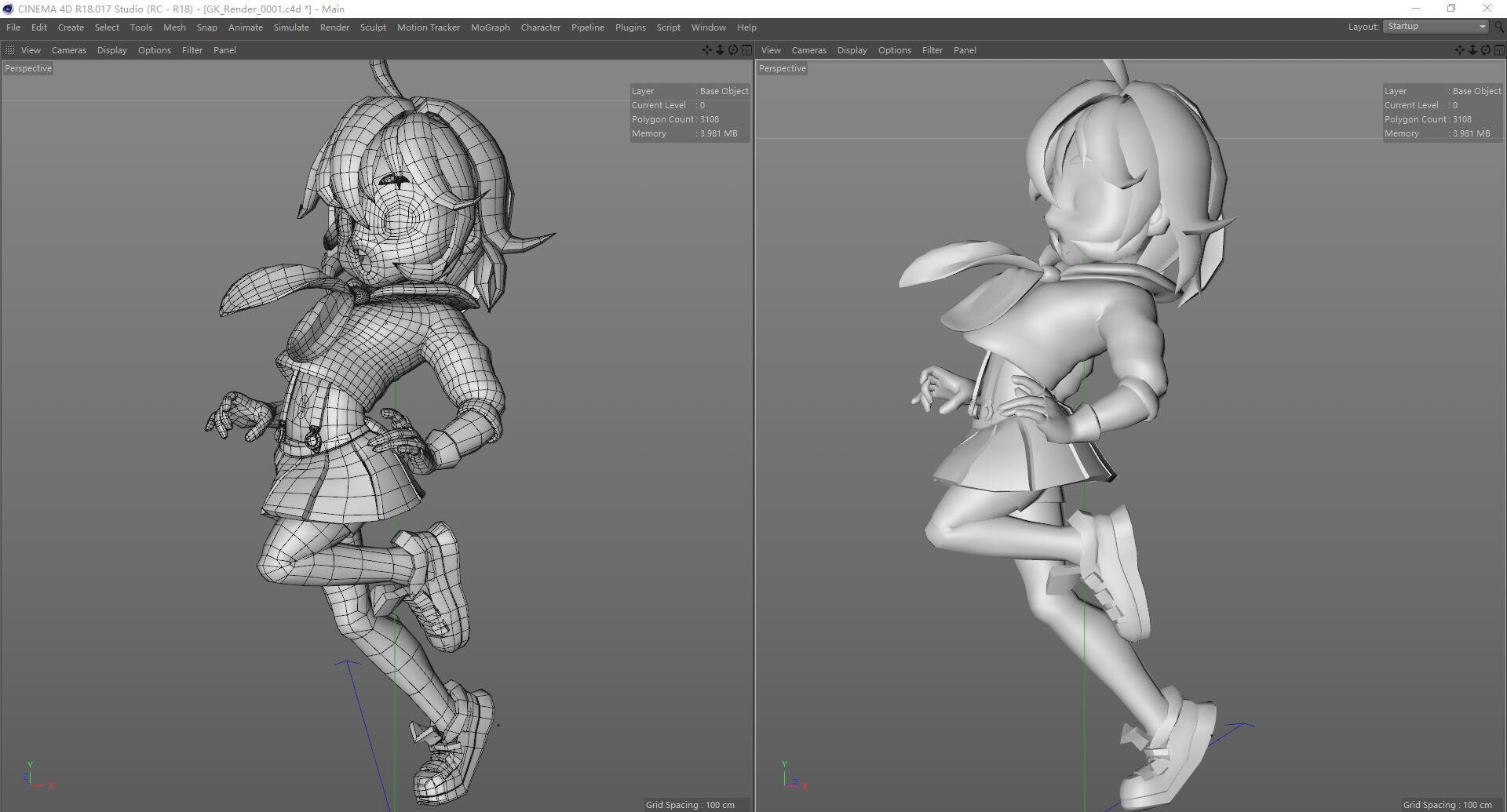Open the Cameras menu in left viewport
The height and width of the screenshot is (812, 1507).
pos(68,50)
